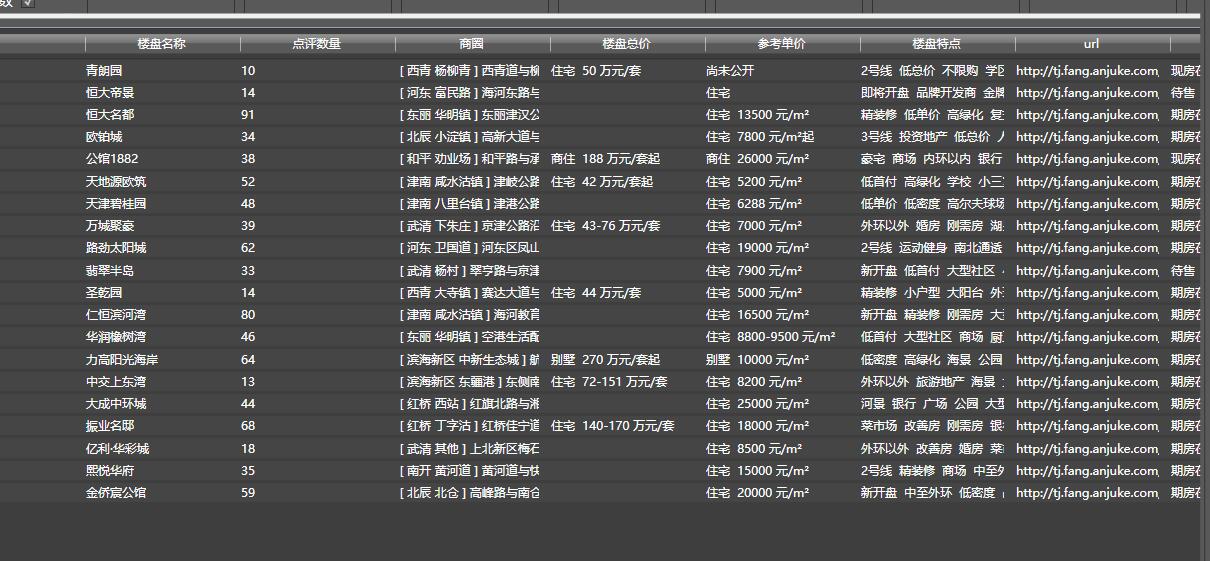
Task: Click total price 住宅 50 万元/套
Action: tap(596, 71)
